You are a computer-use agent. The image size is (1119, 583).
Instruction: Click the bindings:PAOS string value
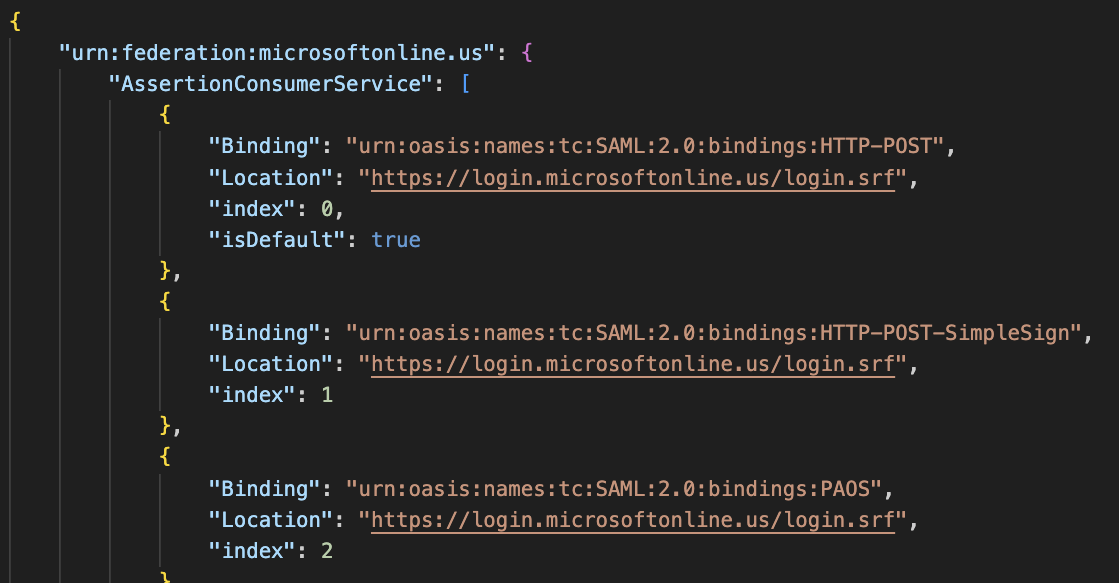pos(612,489)
